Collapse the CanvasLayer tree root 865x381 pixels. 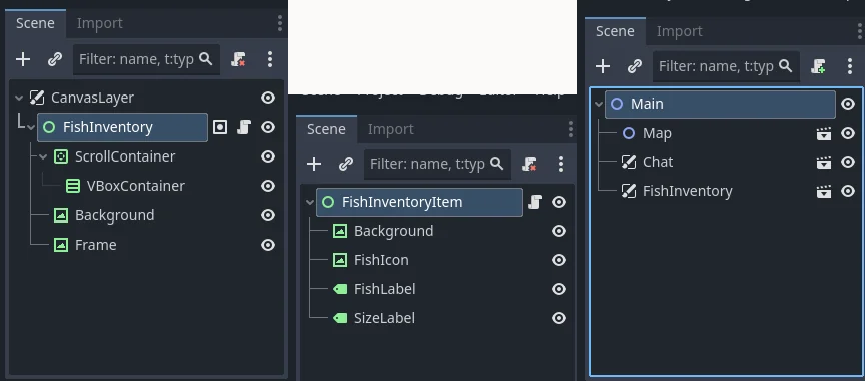click(19, 98)
